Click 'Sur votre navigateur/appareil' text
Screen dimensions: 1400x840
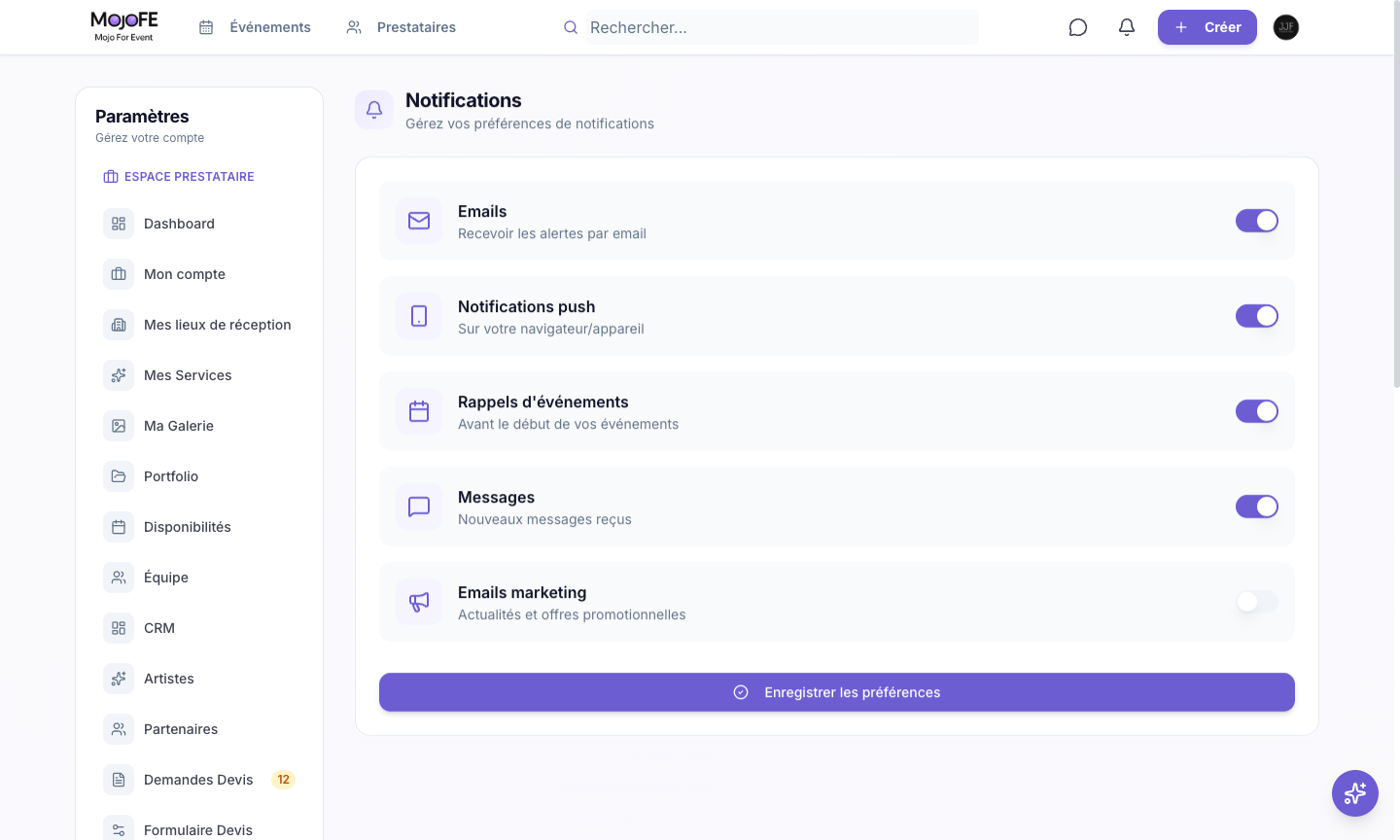551,329
